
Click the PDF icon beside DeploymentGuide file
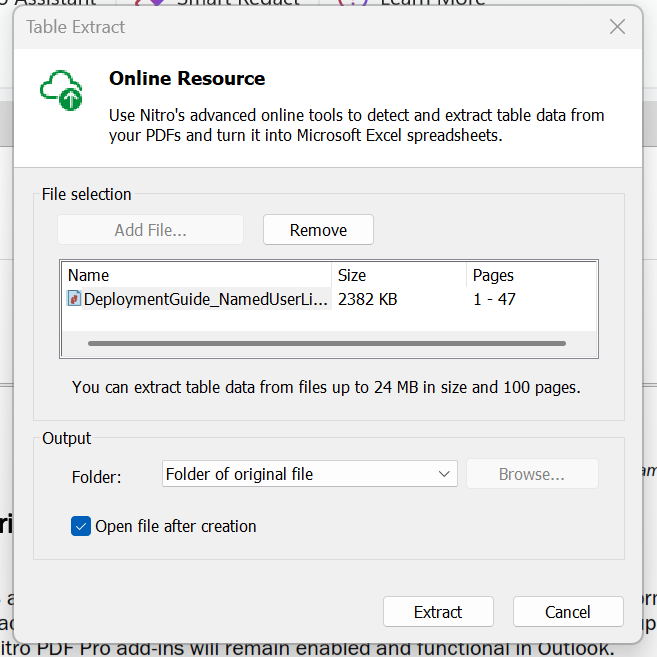(74, 298)
